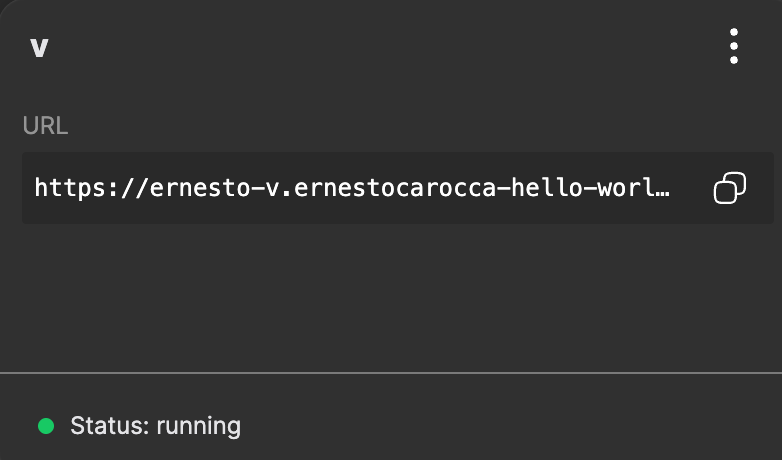782x460 pixels.
Task: Click the empty card area below the URL field
Action: (x=391, y=298)
